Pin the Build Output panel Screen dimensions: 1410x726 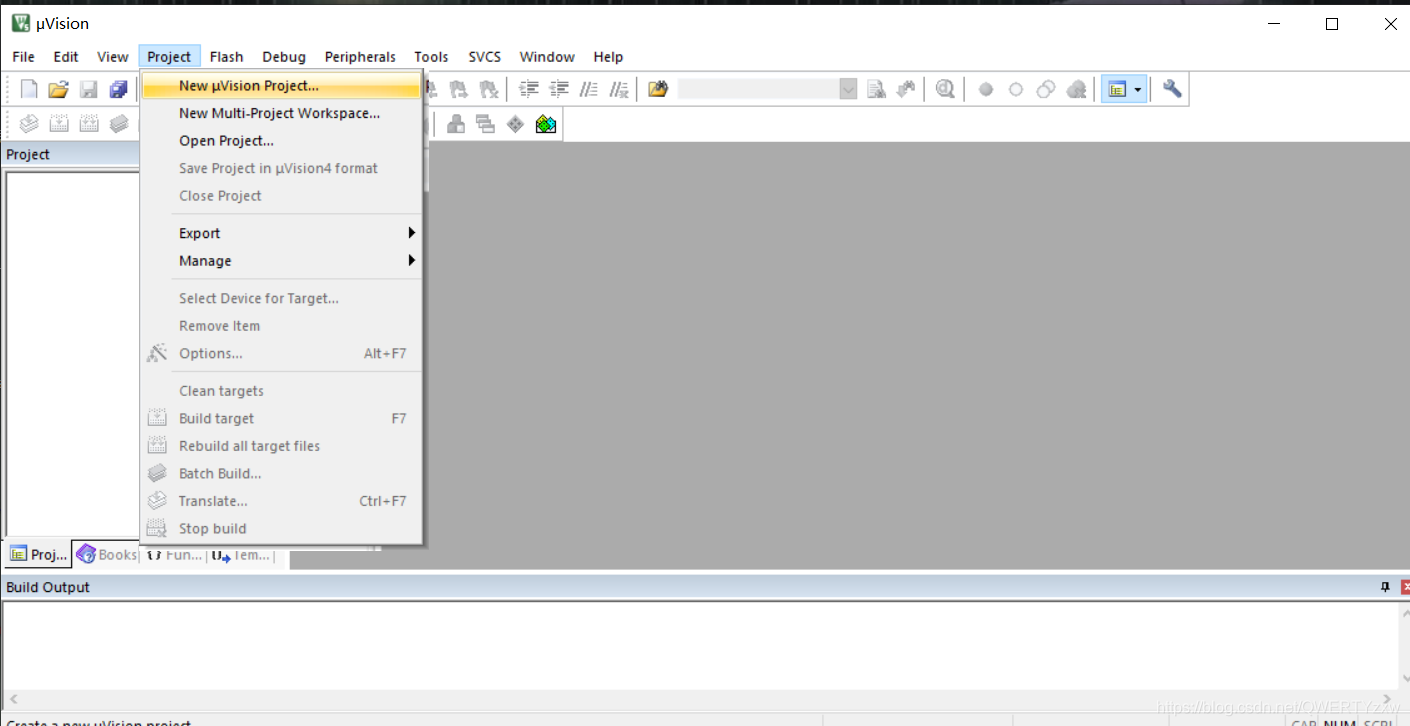pos(1385,587)
